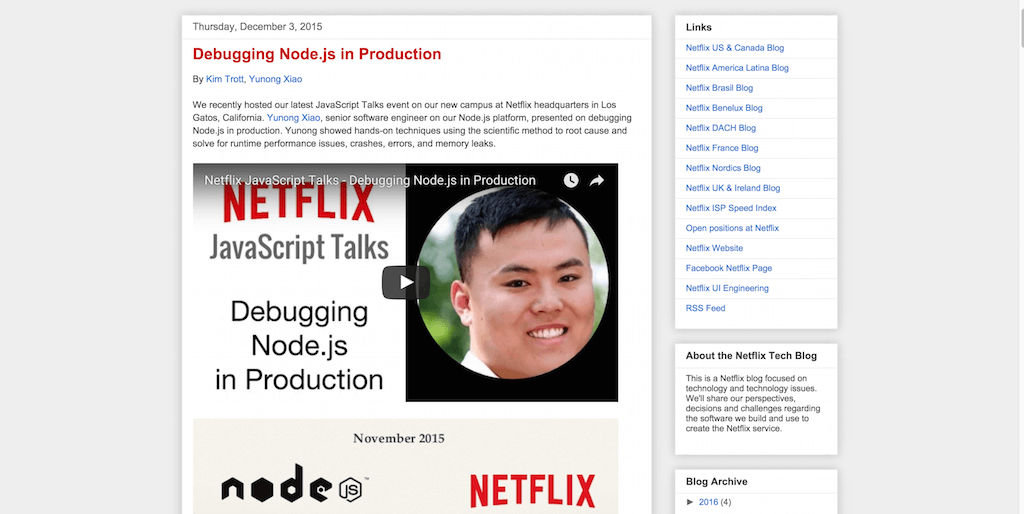Open the Debugging Node.js in Production post title
The width and height of the screenshot is (1024, 514).
point(317,54)
